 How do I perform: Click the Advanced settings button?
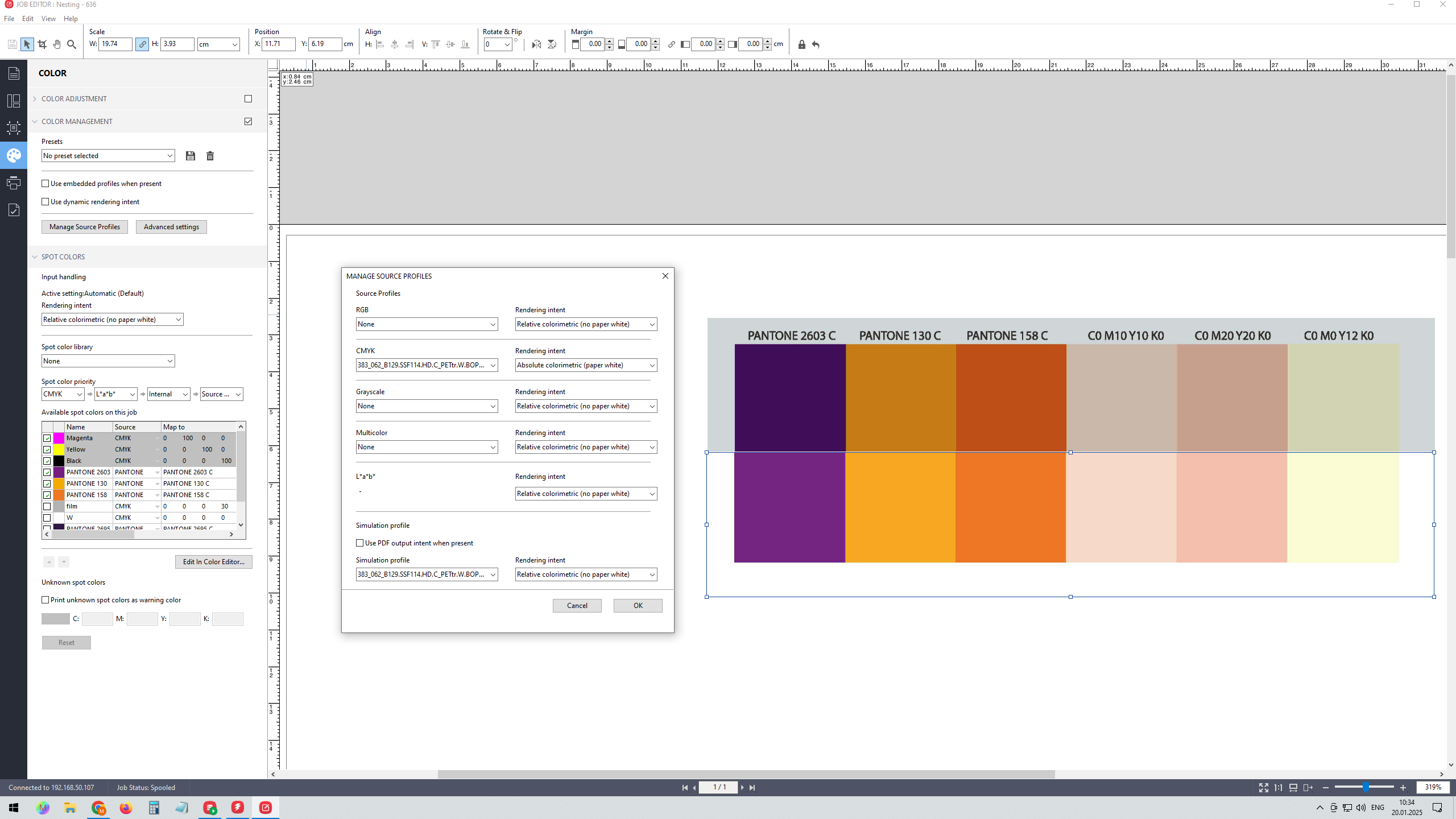171,227
